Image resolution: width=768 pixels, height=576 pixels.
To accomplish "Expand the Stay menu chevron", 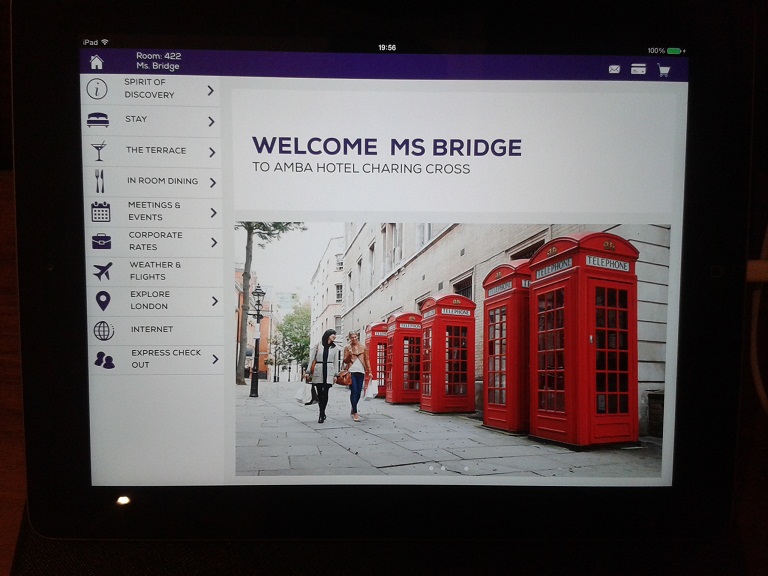I will tap(212, 121).
